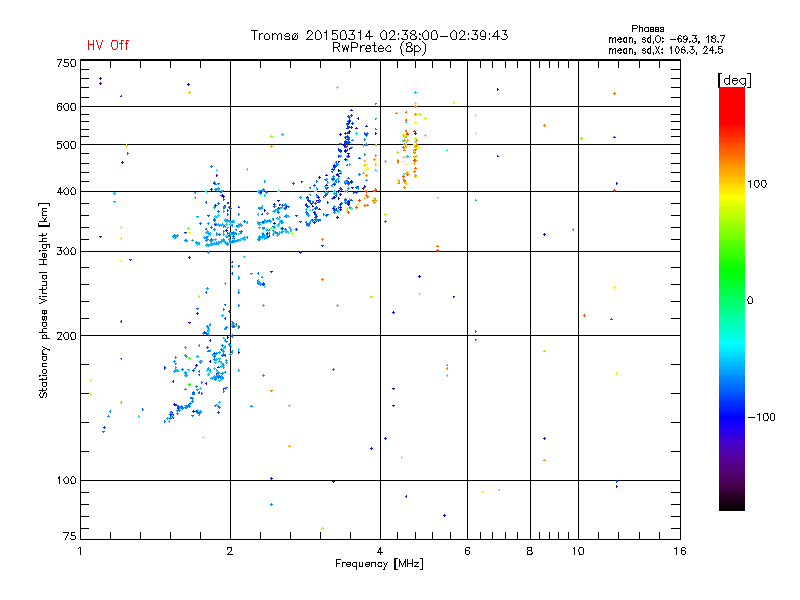Click x-axis tick label '16'

pyautogui.click(x=680, y=551)
